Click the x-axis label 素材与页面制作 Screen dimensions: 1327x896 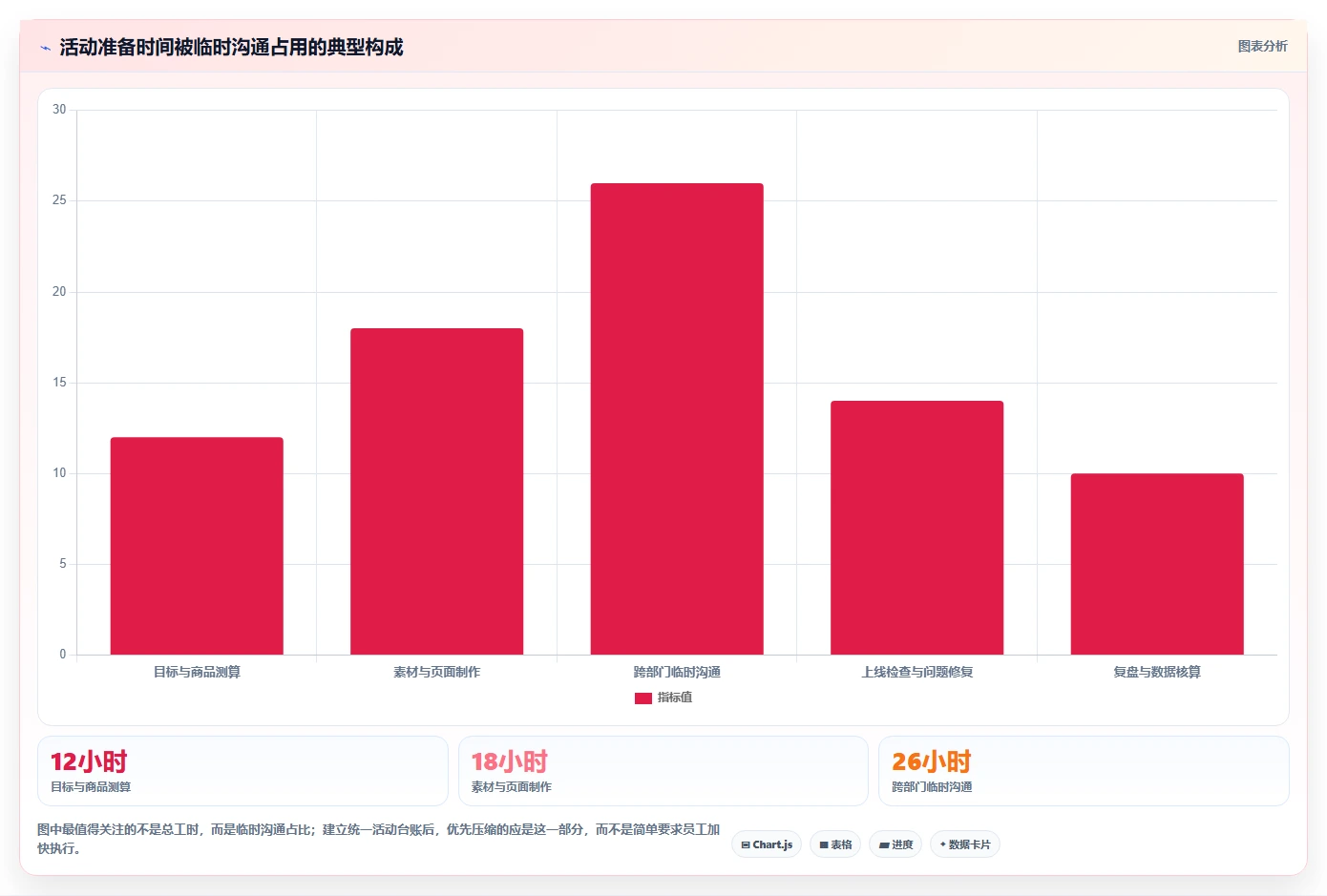436,672
